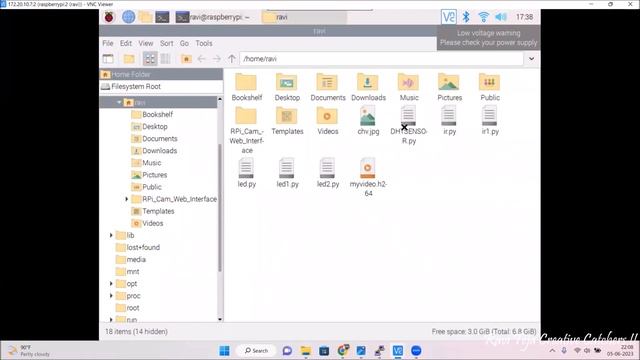The width and height of the screenshot is (640, 360).
Task: Select the chv.jpg image file
Action: (x=368, y=121)
